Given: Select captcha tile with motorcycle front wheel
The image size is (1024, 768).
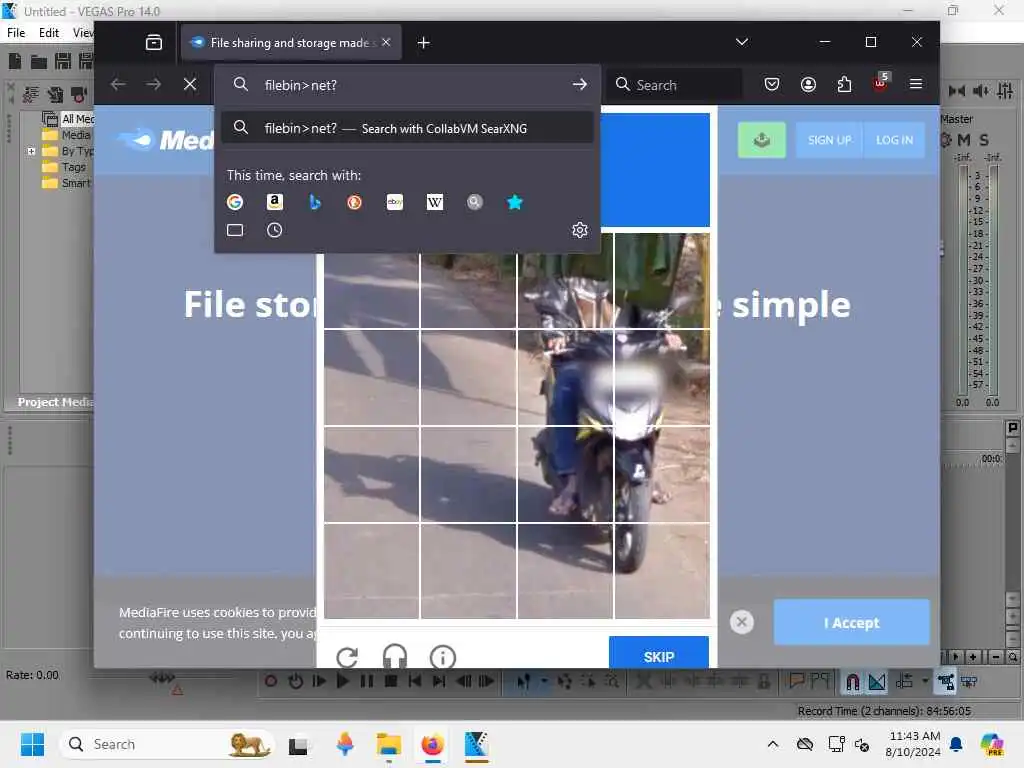Looking at the screenshot, I should 662,571.
